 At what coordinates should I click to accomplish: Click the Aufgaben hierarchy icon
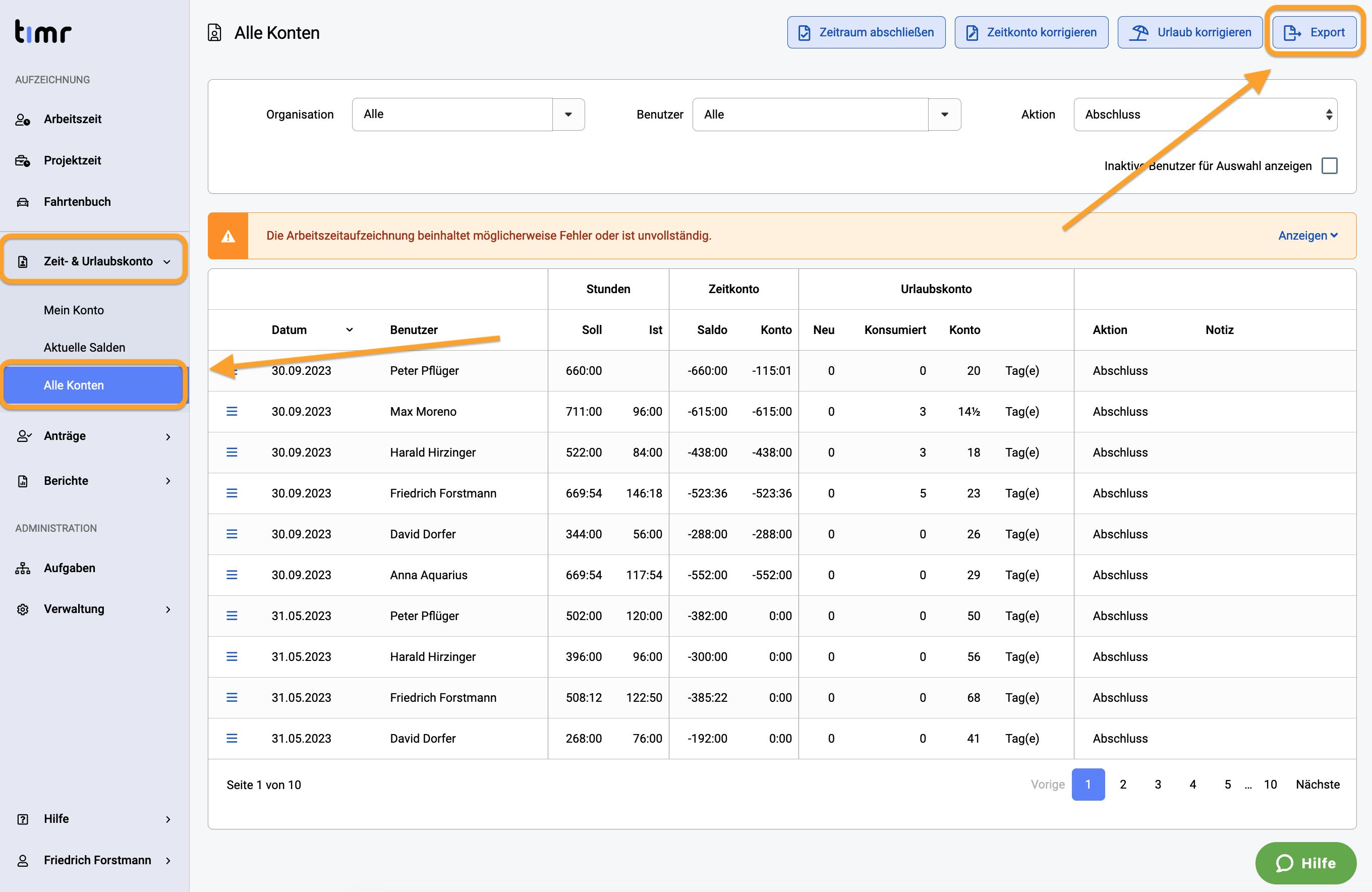23,568
